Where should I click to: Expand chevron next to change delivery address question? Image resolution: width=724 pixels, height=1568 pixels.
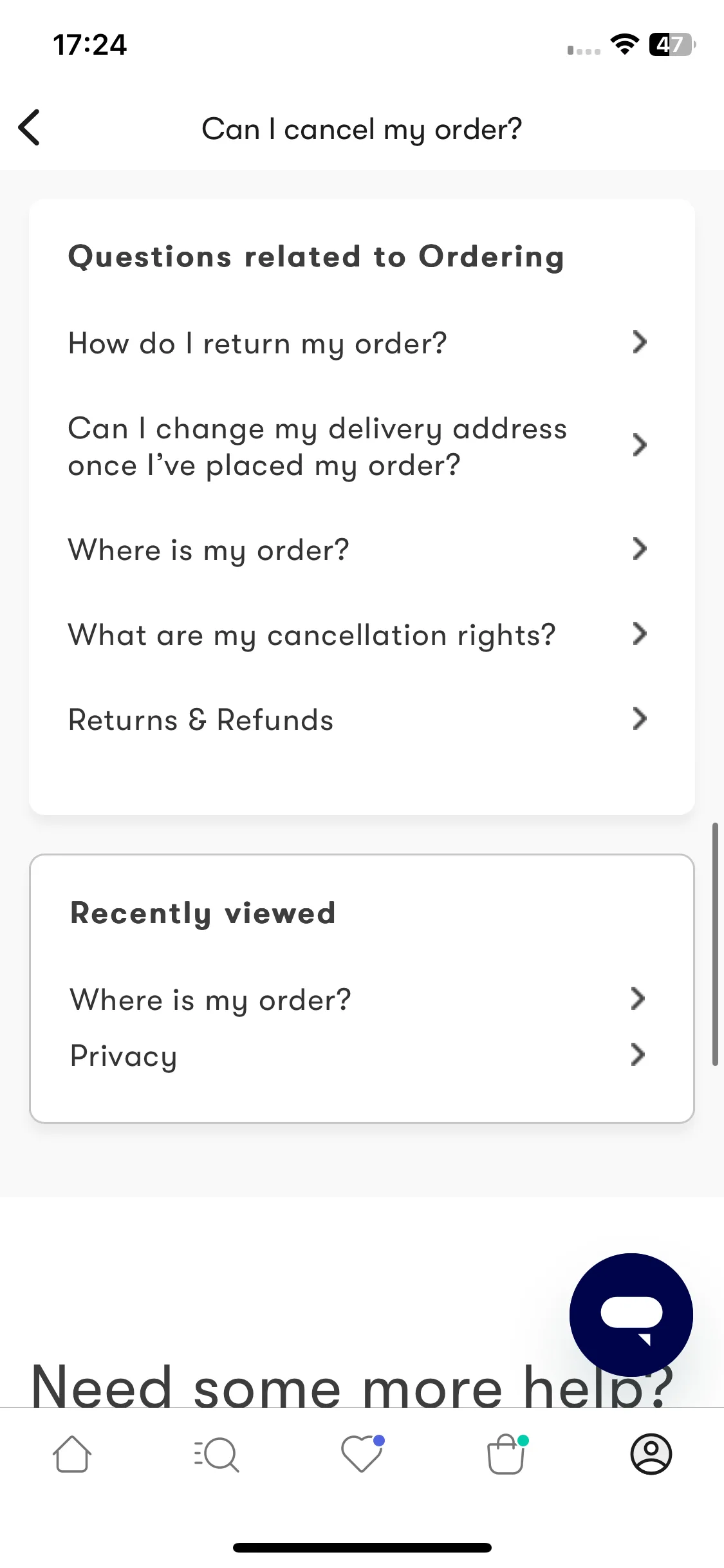coord(639,445)
